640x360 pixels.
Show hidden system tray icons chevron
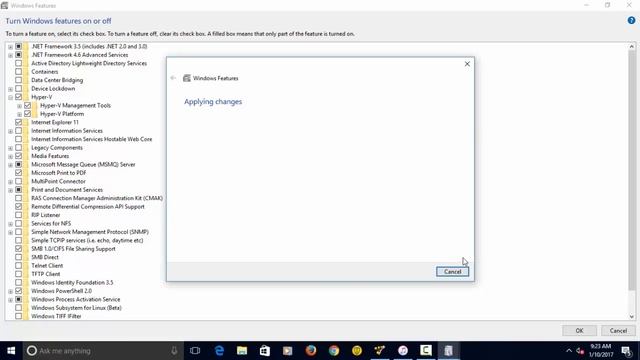[x=569, y=351]
